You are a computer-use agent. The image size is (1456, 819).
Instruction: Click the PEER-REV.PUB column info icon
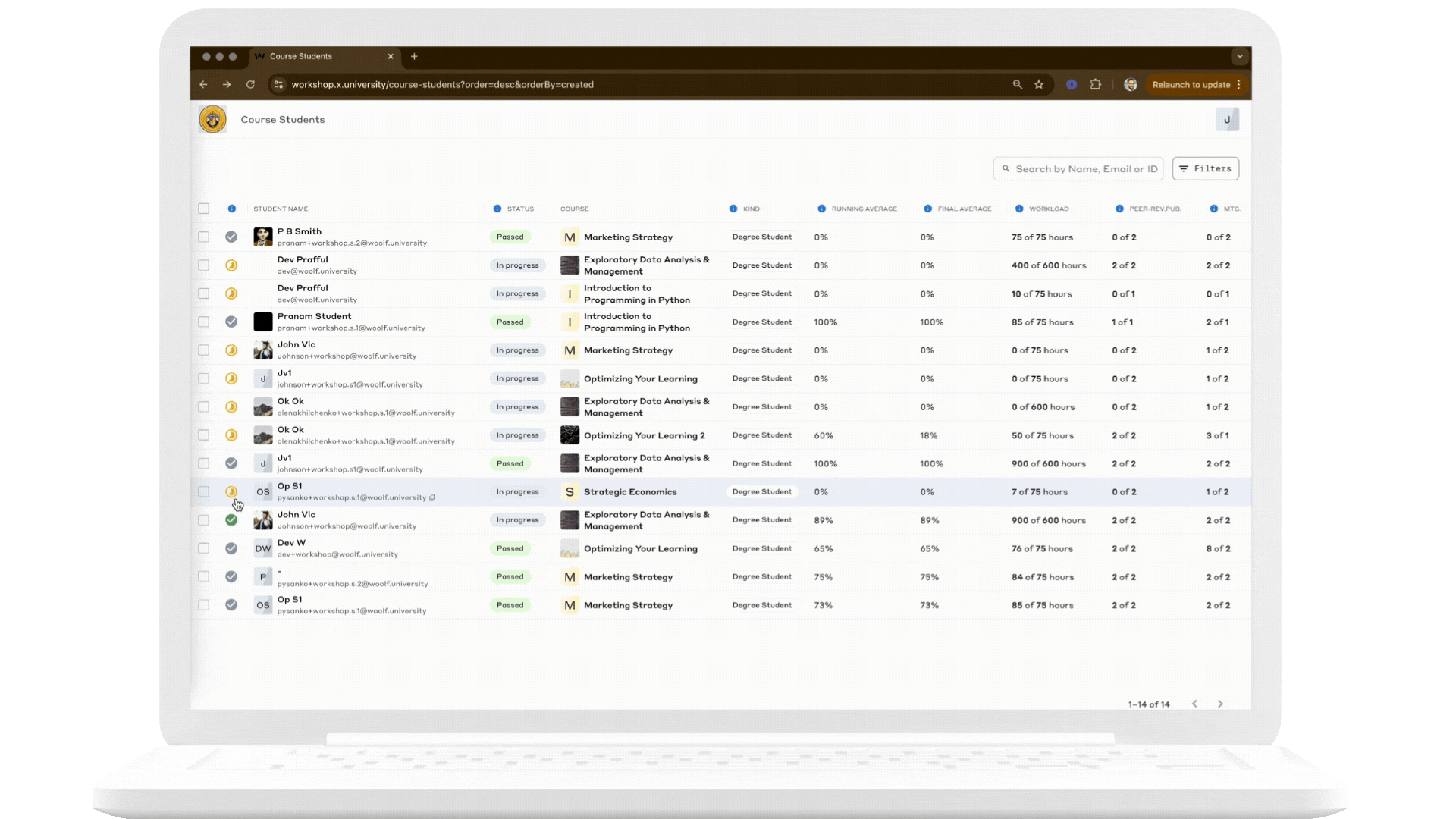tap(1119, 209)
